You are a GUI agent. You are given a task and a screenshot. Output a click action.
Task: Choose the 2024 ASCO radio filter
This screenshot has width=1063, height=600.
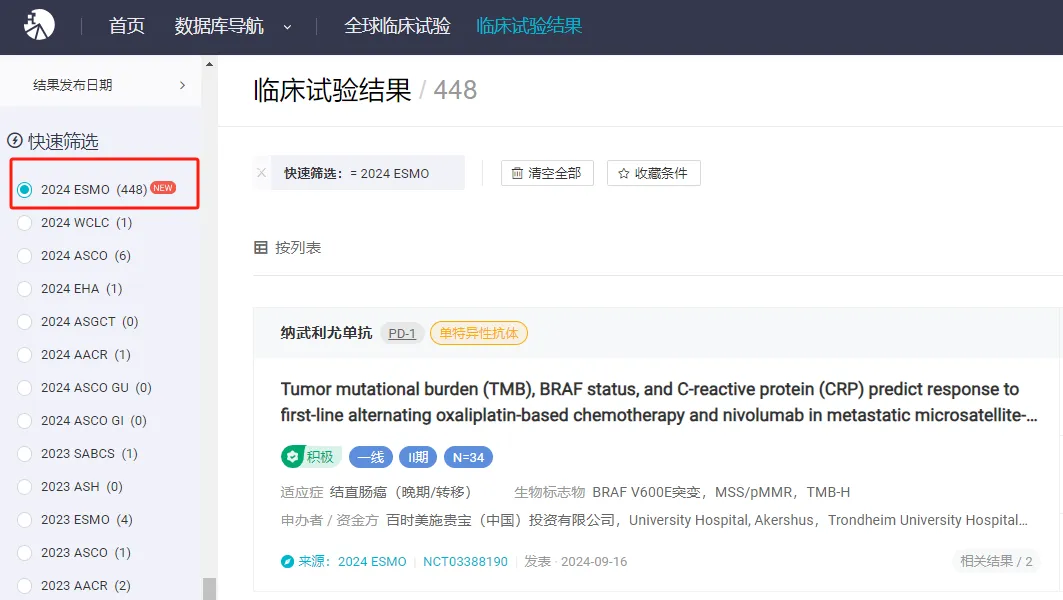pyautogui.click(x=25, y=255)
